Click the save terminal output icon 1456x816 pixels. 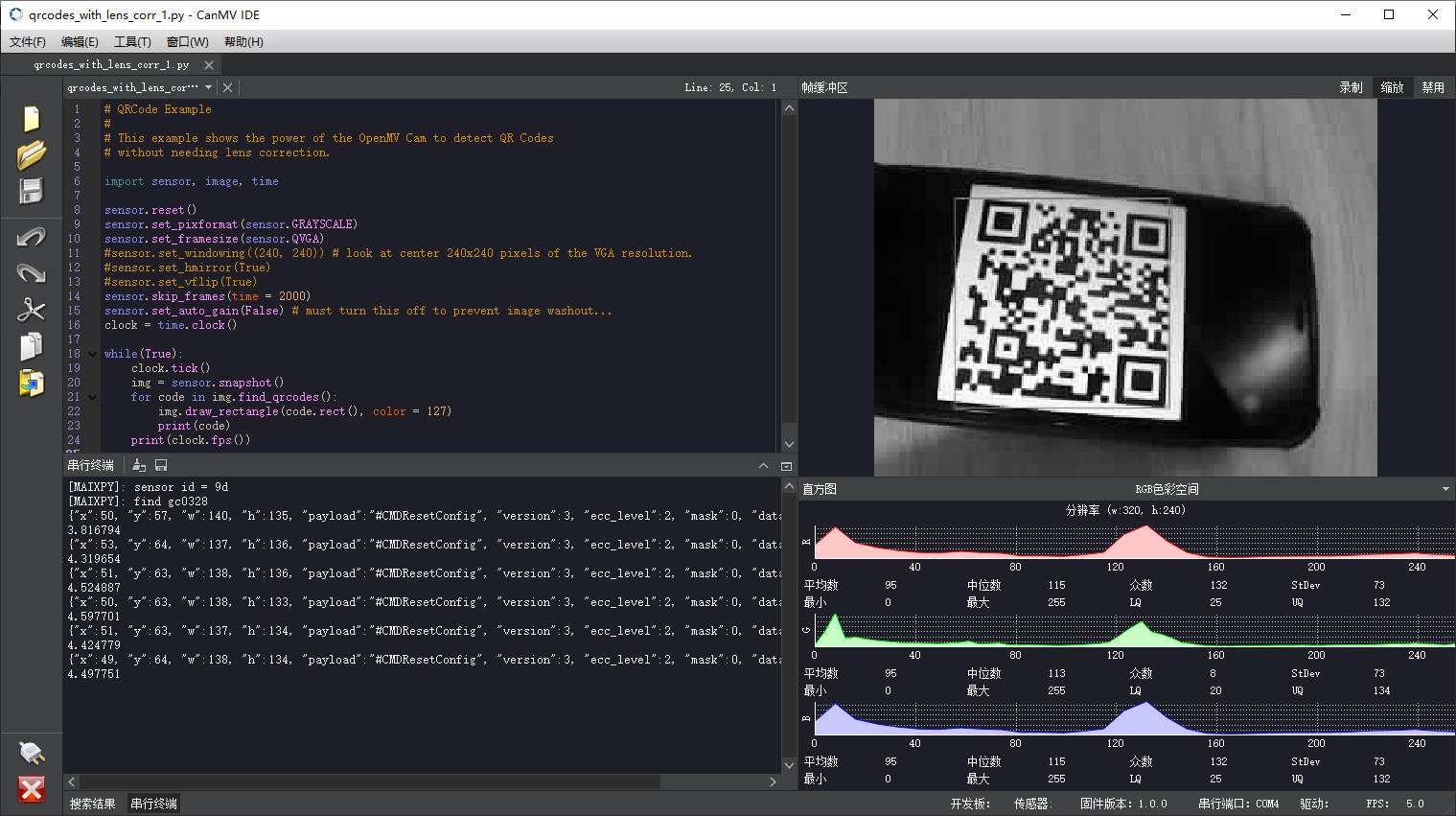point(161,465)
